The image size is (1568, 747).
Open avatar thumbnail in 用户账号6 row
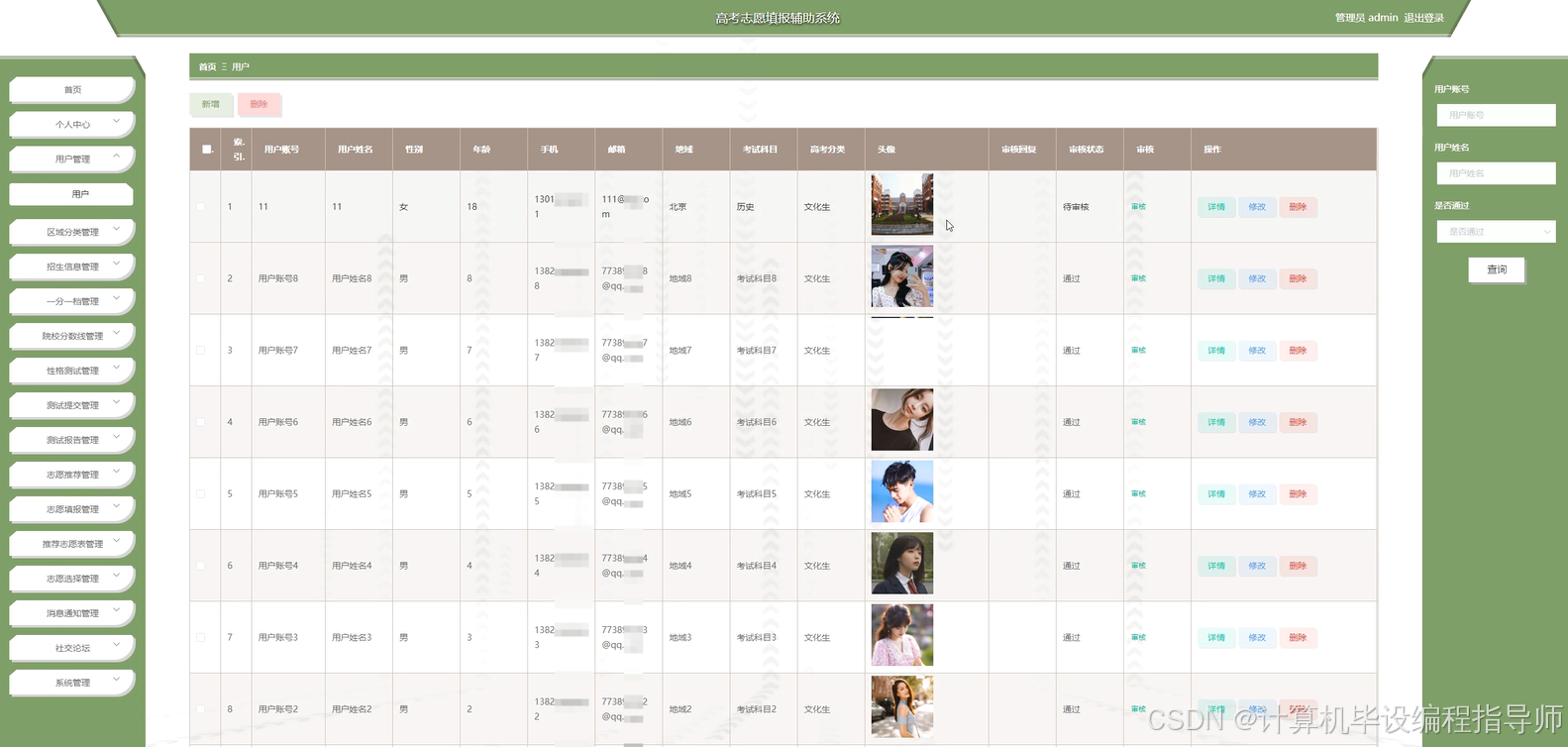(x=901, y=420)
